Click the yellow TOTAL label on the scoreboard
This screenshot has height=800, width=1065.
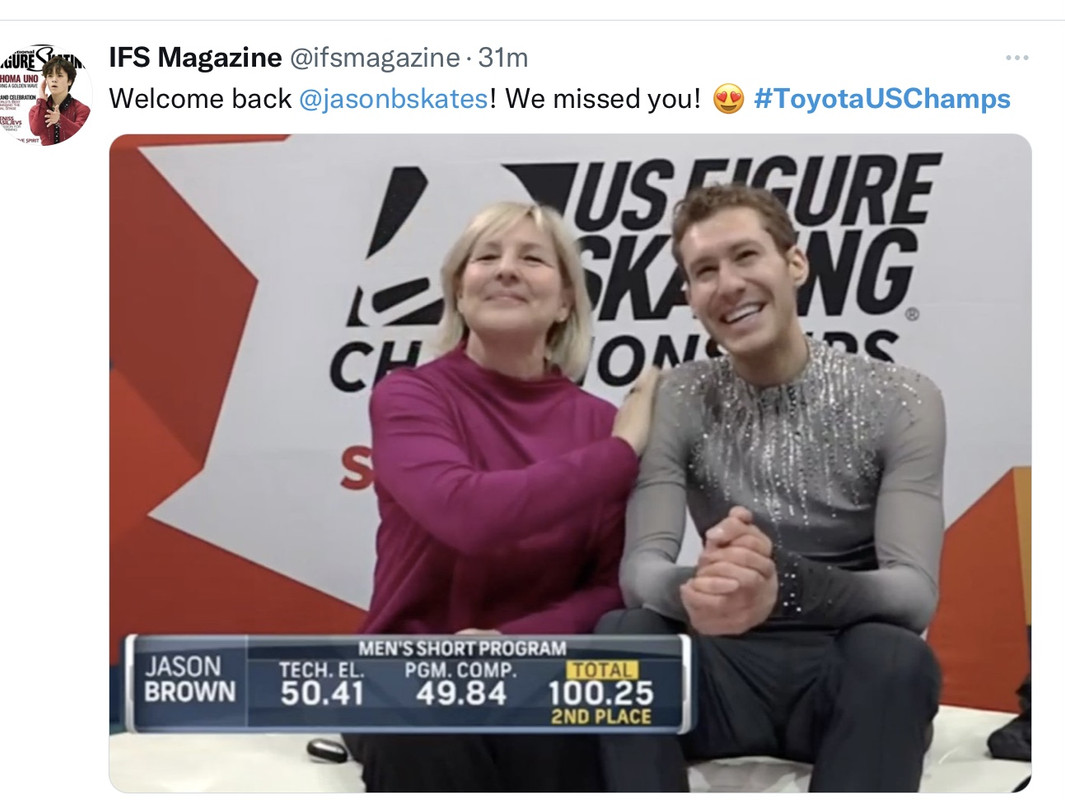point(602,671)
